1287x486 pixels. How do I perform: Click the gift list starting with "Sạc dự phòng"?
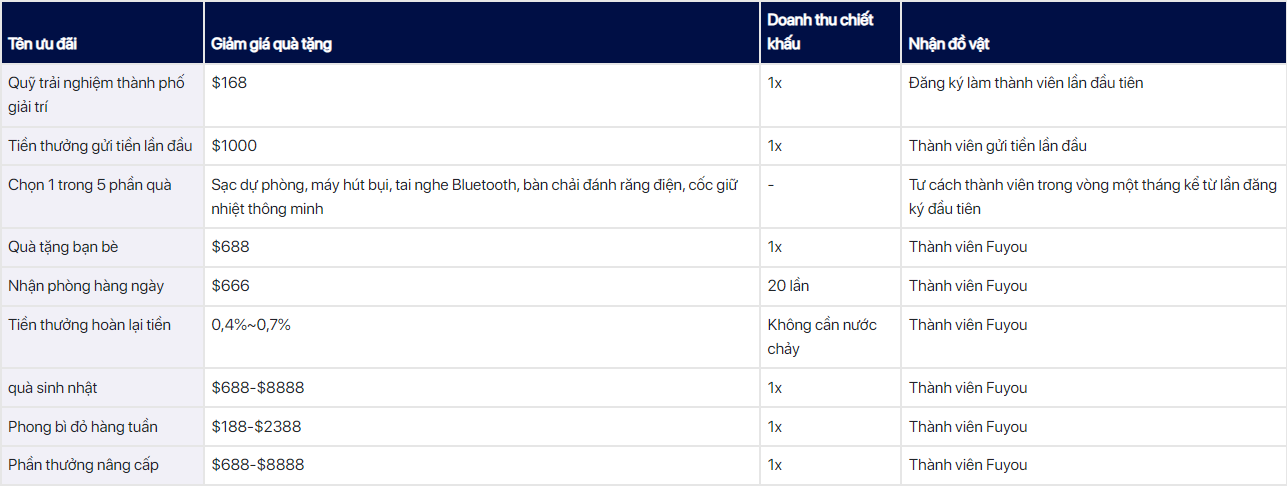[474, 196]
